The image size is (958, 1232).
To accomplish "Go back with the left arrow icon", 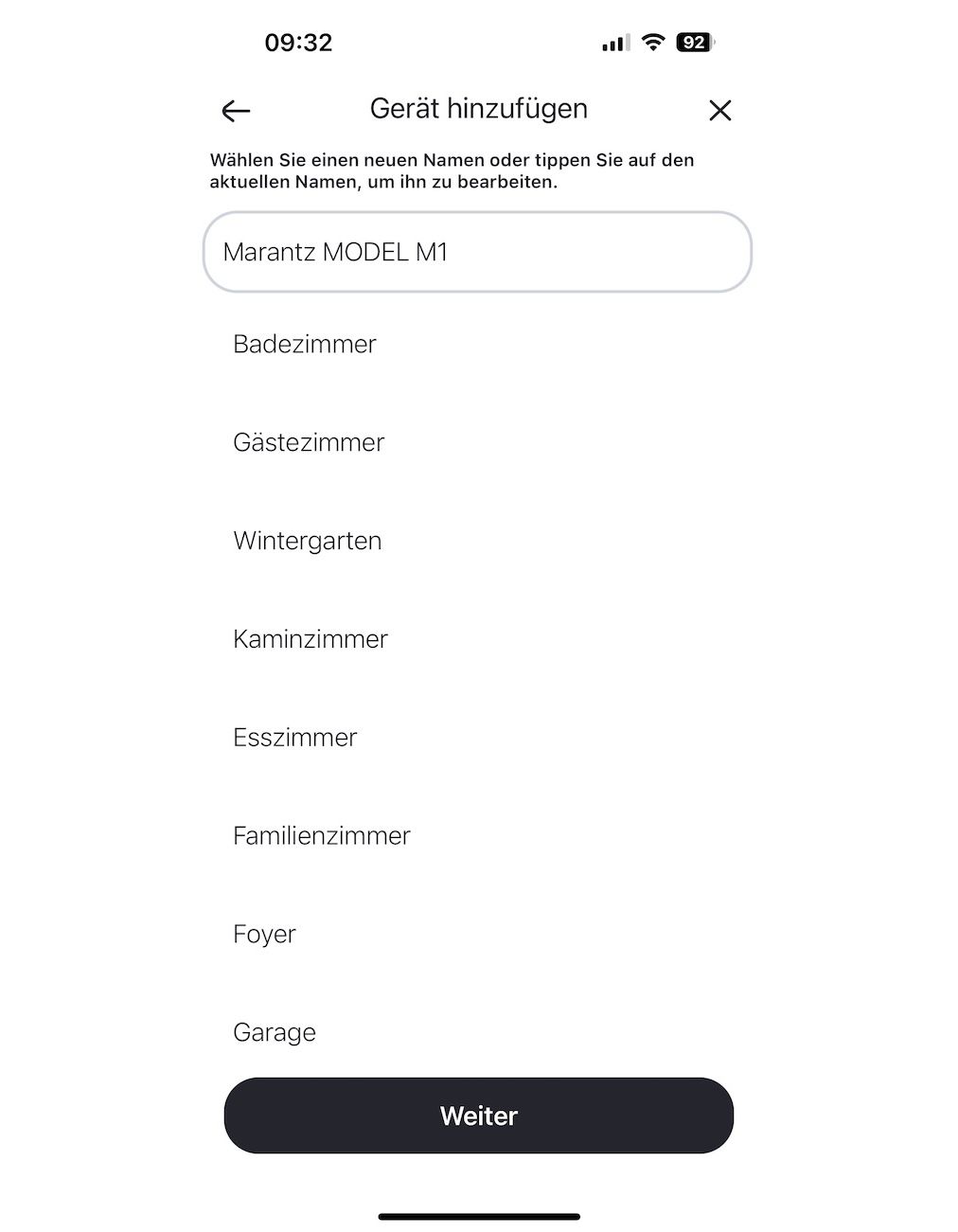I will tap(236, 111).
